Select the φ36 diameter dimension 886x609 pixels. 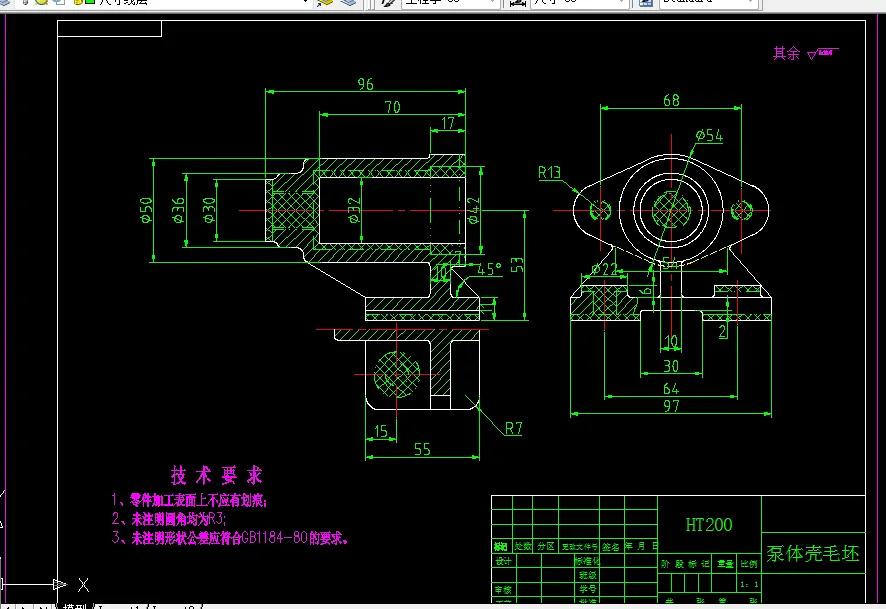tap(178, 210)
